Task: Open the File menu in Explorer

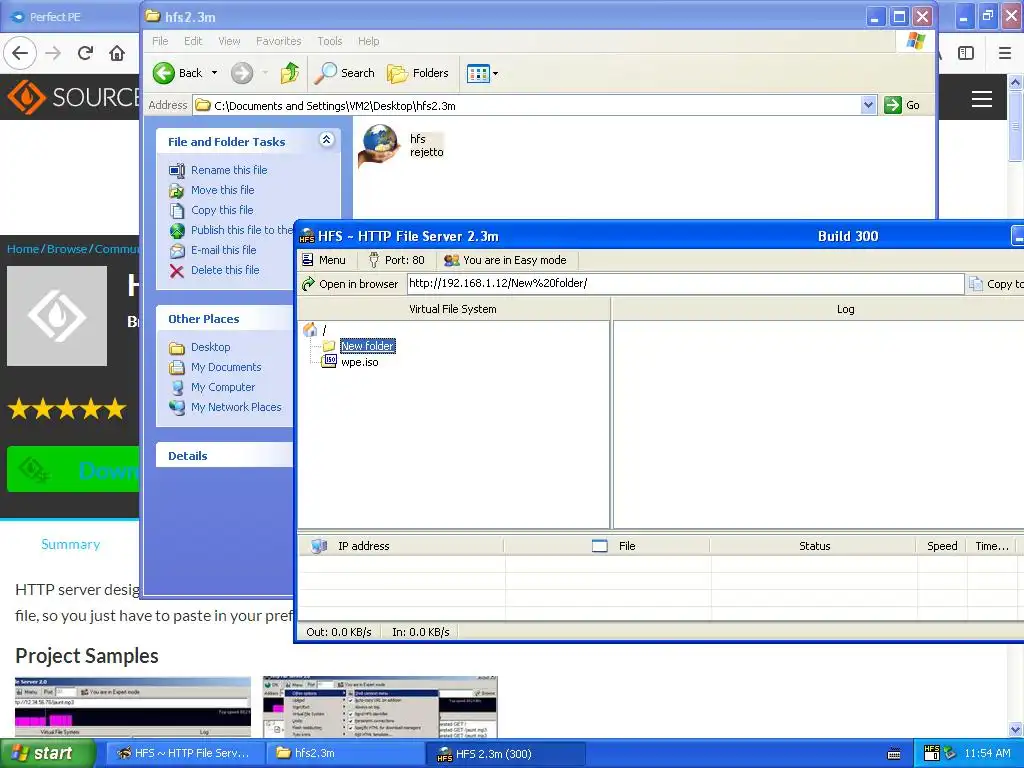Action: tap(160, 41)
